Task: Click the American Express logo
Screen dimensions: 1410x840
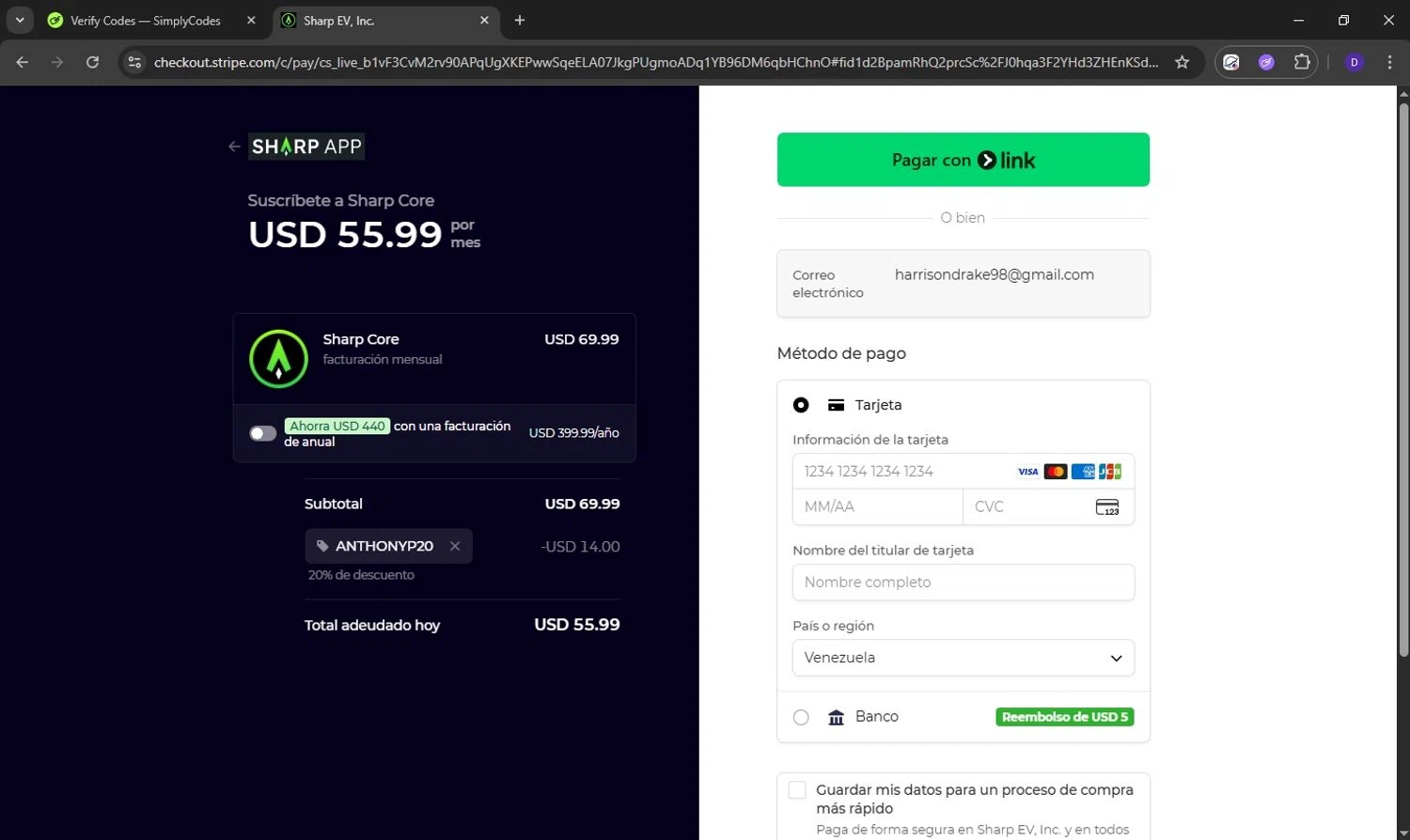Action: (1083, 472)
